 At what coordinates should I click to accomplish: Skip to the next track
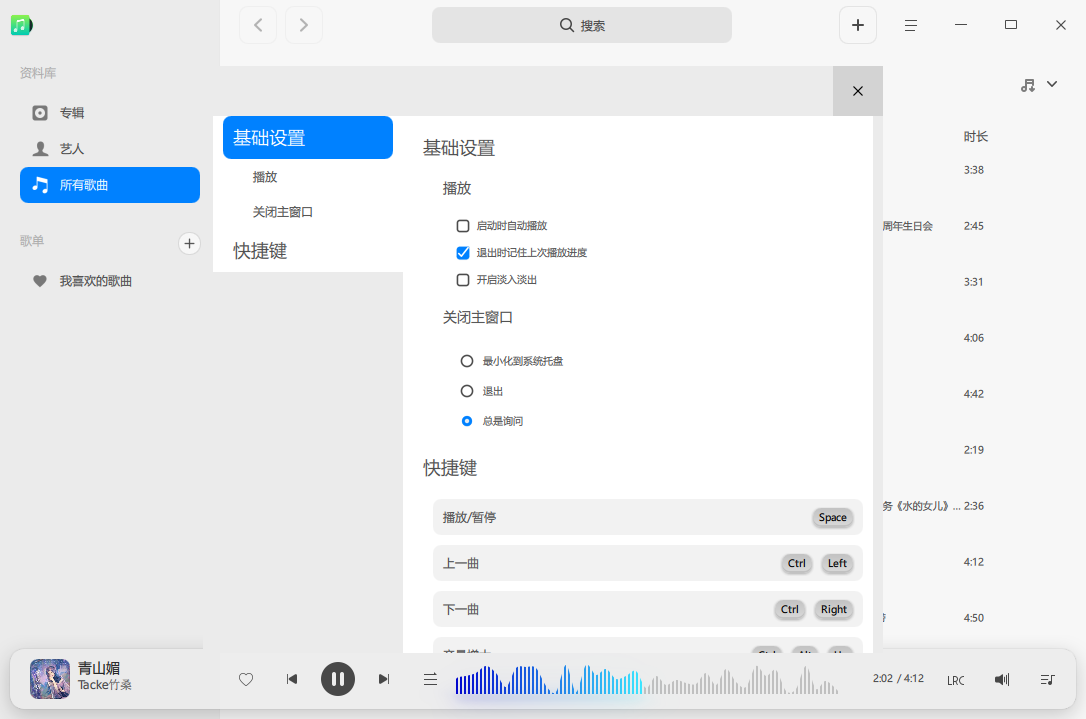[x=384, y=680]
